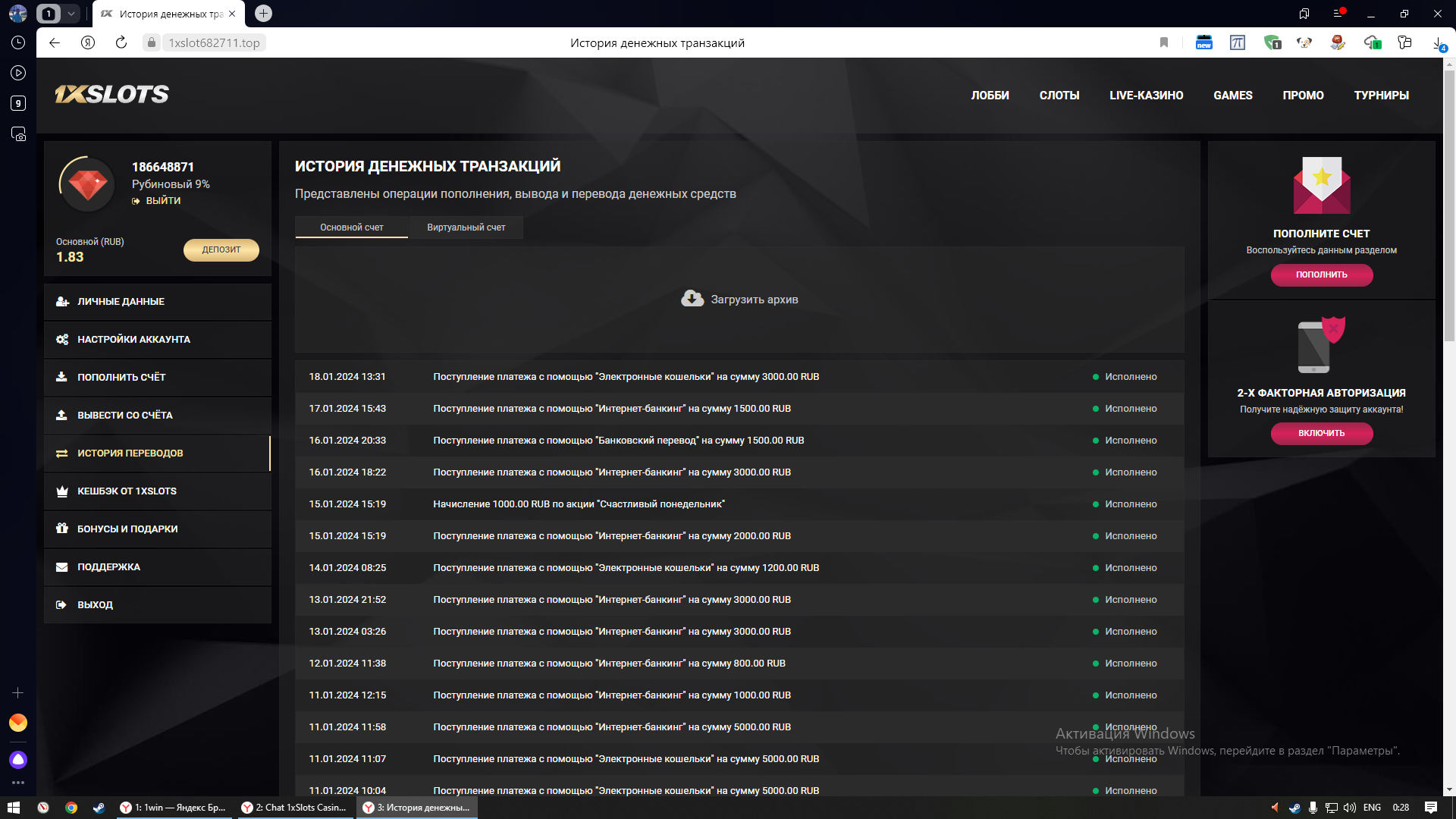
Task: Open the browser history clock icon
Action: 18,43
